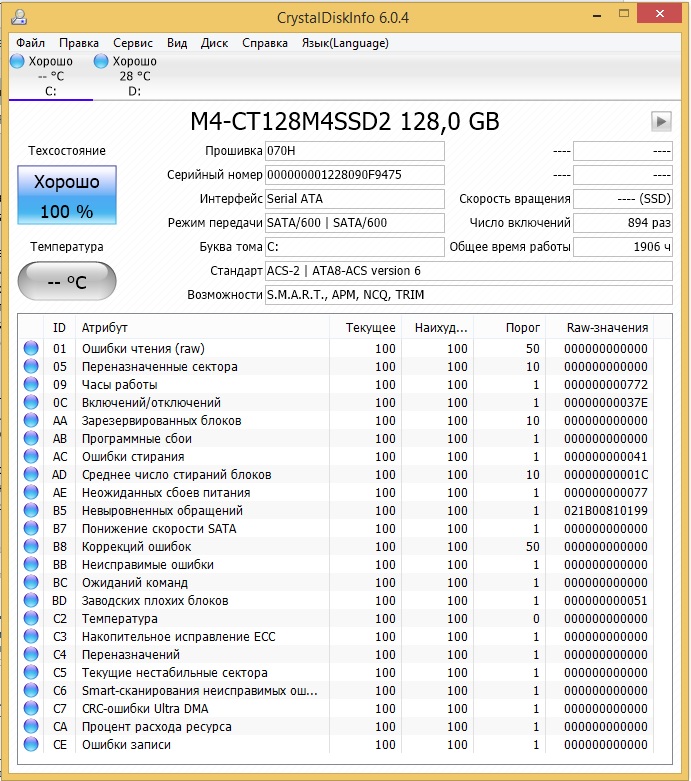
Task: Click status icon for attribute 01
Action: coord(31,348)
